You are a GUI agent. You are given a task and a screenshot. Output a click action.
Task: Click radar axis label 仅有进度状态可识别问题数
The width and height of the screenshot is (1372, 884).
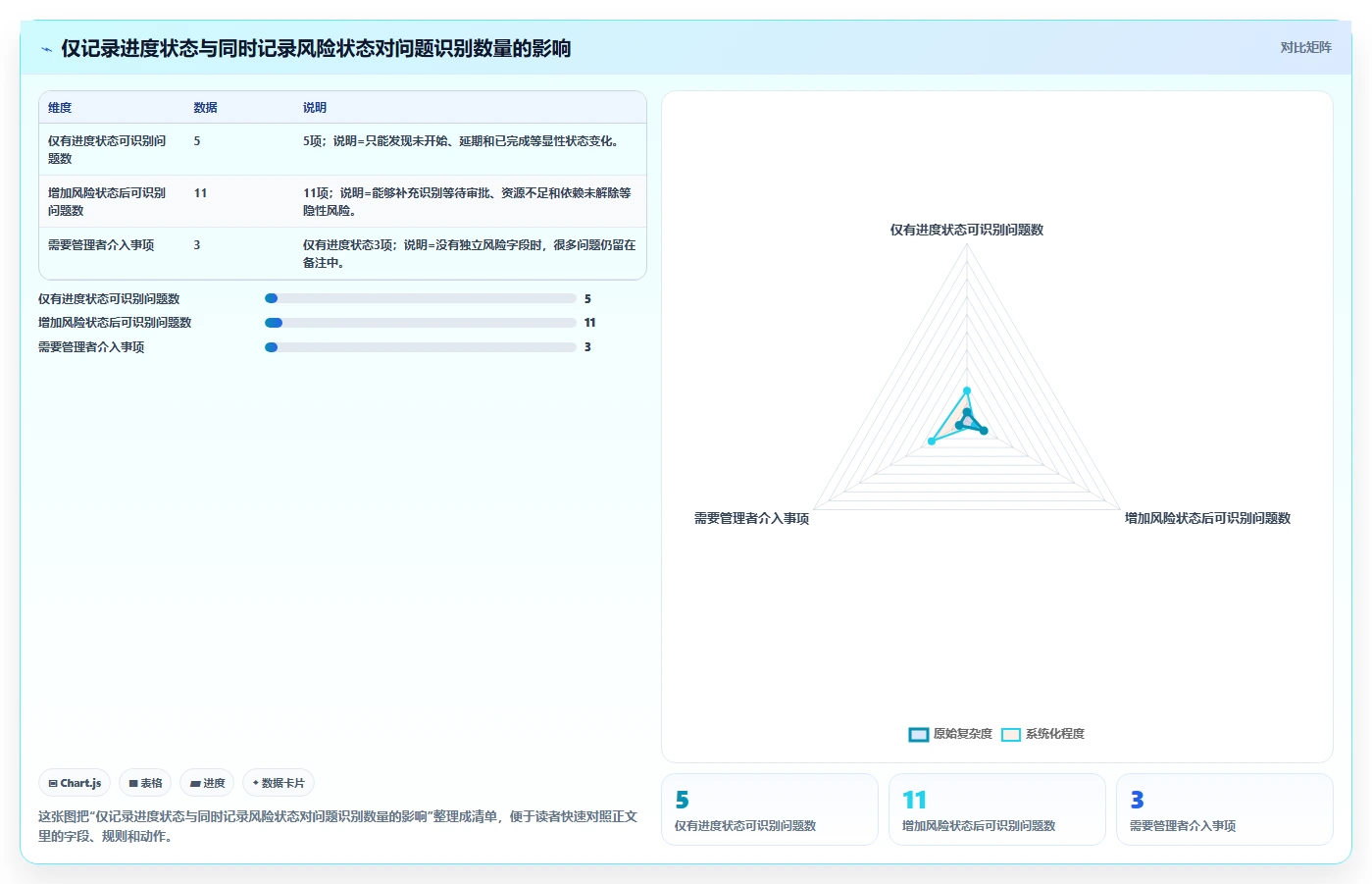[967, 230]
